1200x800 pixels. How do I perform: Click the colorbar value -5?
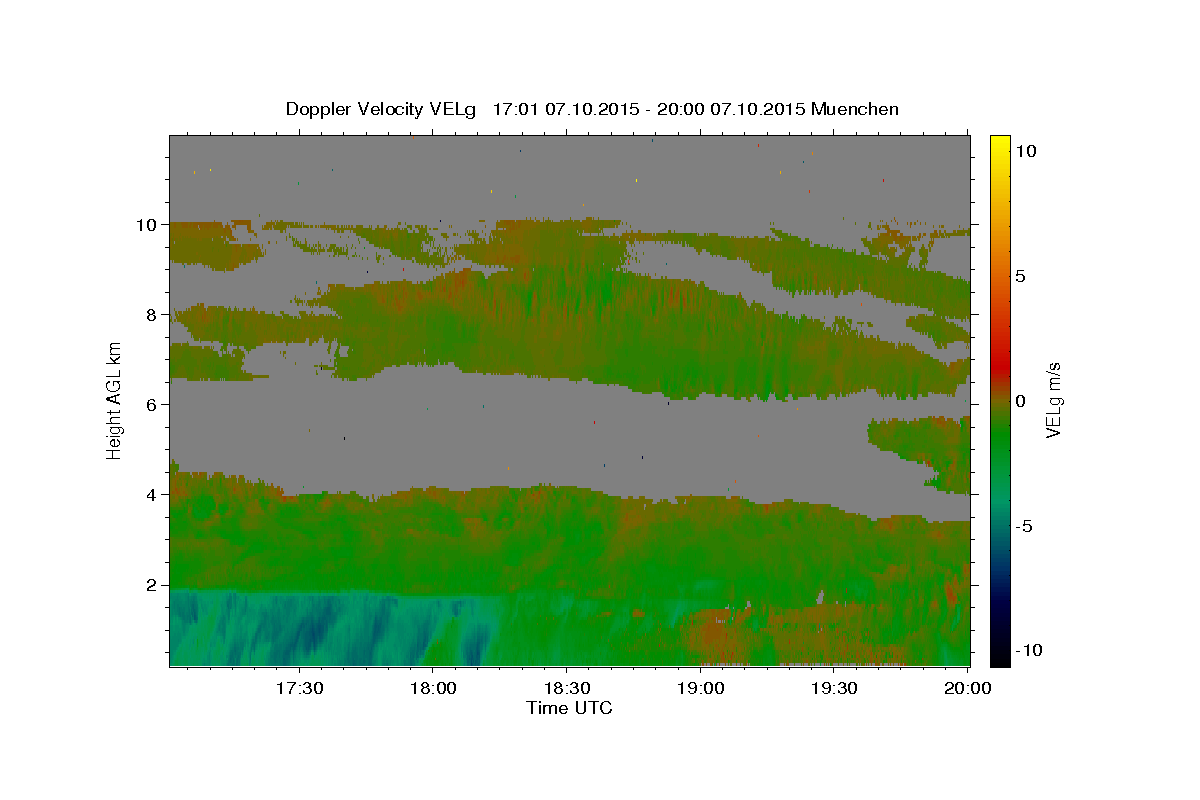(x=1023, y=526)
